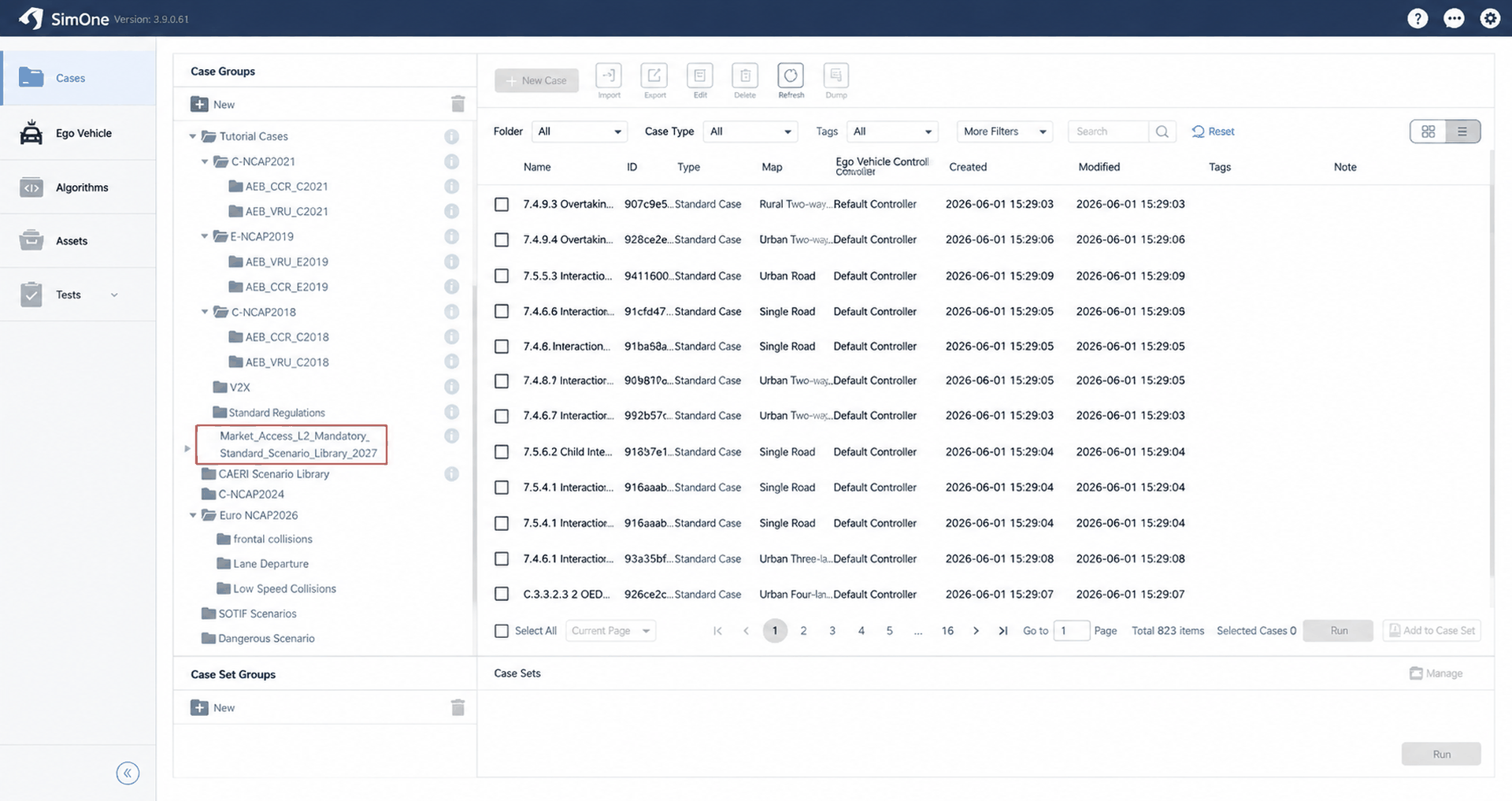Click Manage in Case Sets panel

click(x=1436, y=673)
